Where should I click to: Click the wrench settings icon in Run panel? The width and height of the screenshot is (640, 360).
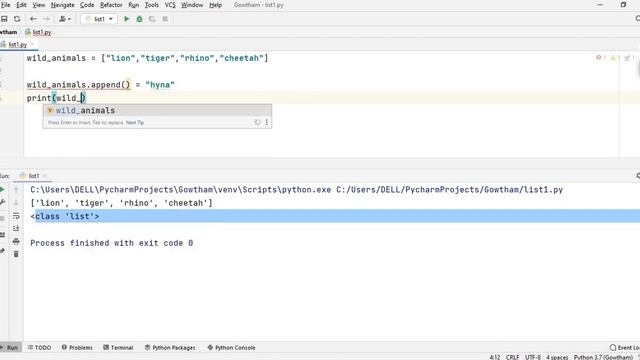[x=2, y=202]
